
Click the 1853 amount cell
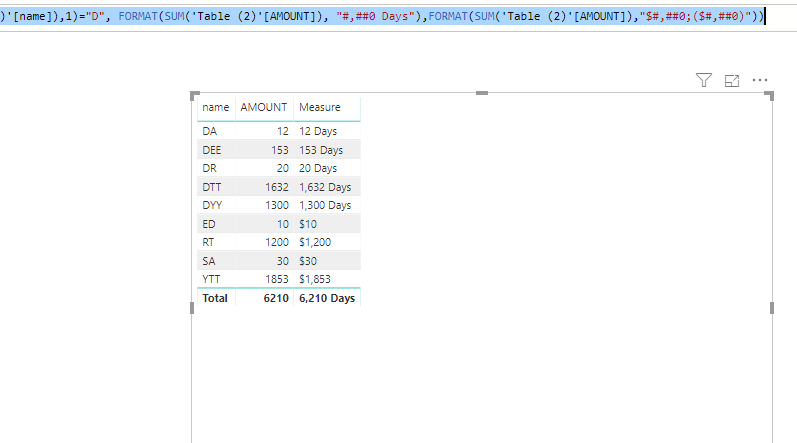[x=277, y=279]
